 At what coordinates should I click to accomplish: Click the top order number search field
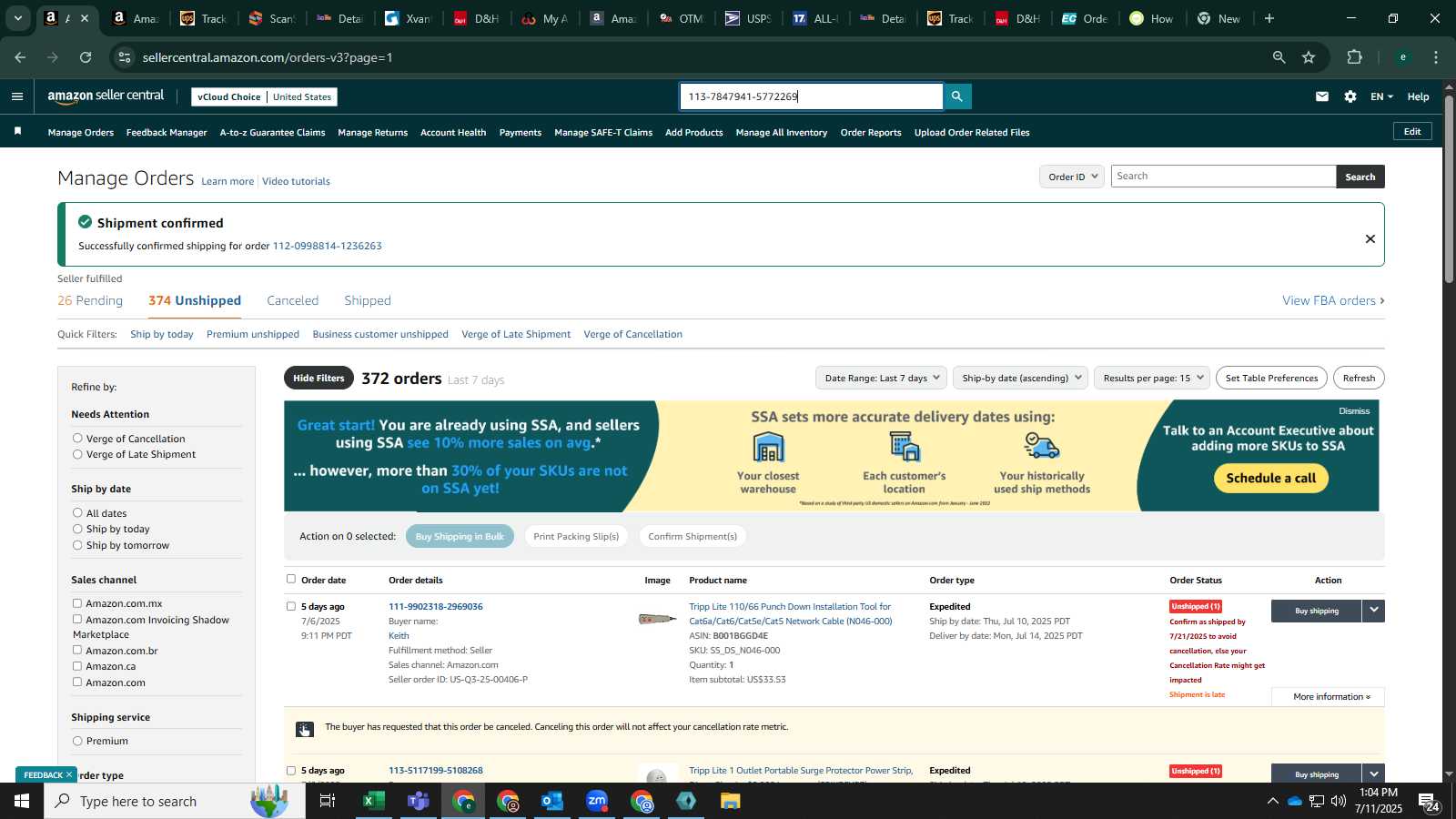[812, 96]
